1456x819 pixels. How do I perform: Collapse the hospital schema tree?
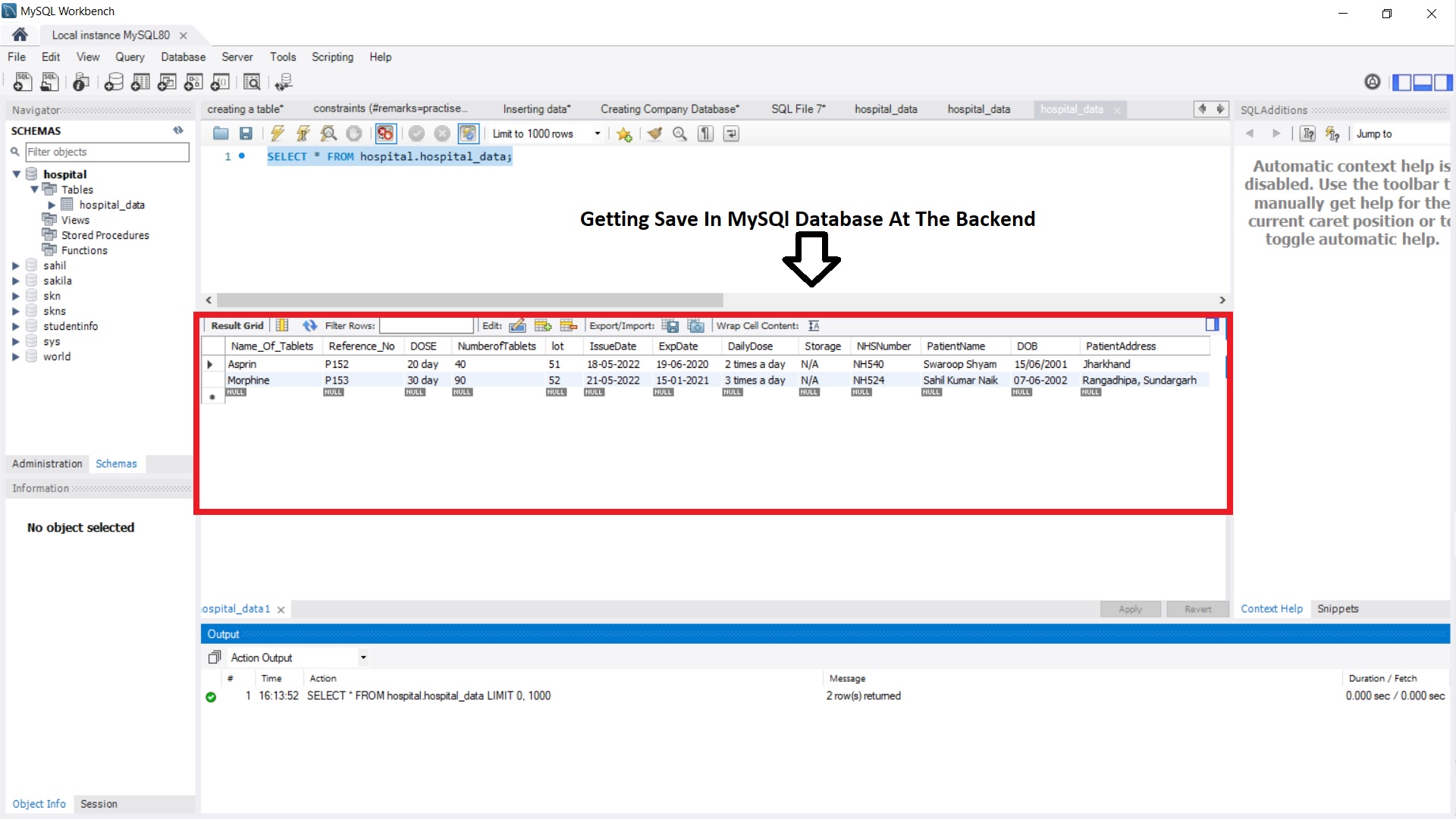[x=16, y=174]
